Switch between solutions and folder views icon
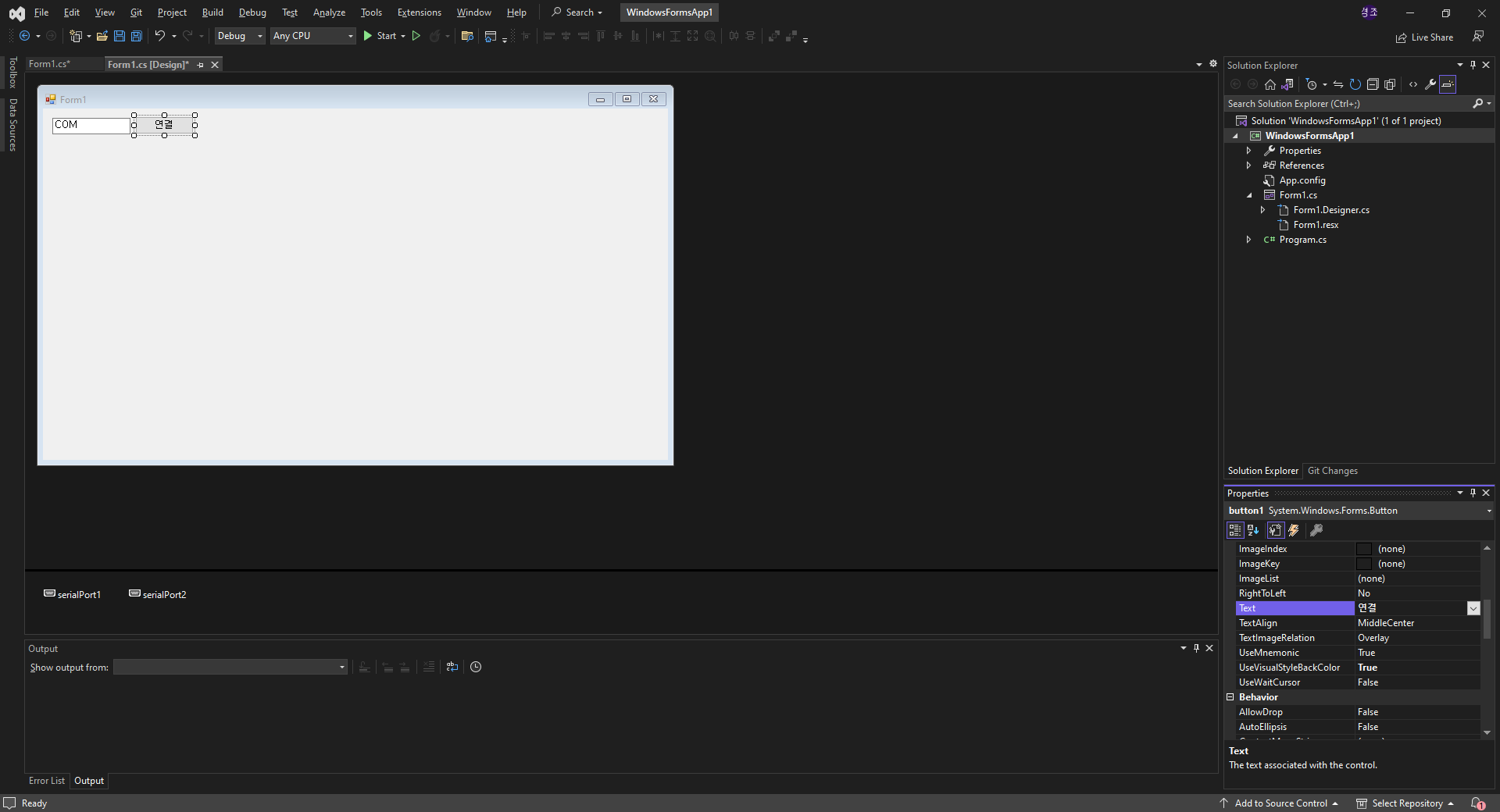Screen dimensions: 1500x812 (1287, 84)
